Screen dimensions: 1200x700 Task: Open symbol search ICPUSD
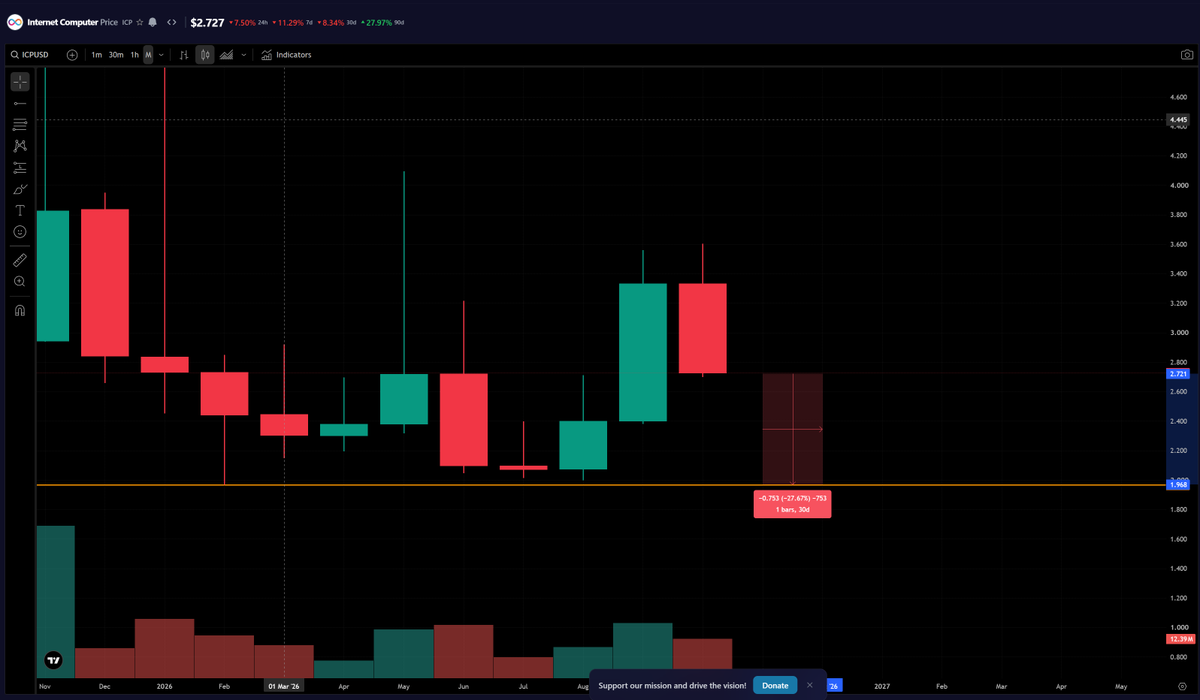point(30,55)
